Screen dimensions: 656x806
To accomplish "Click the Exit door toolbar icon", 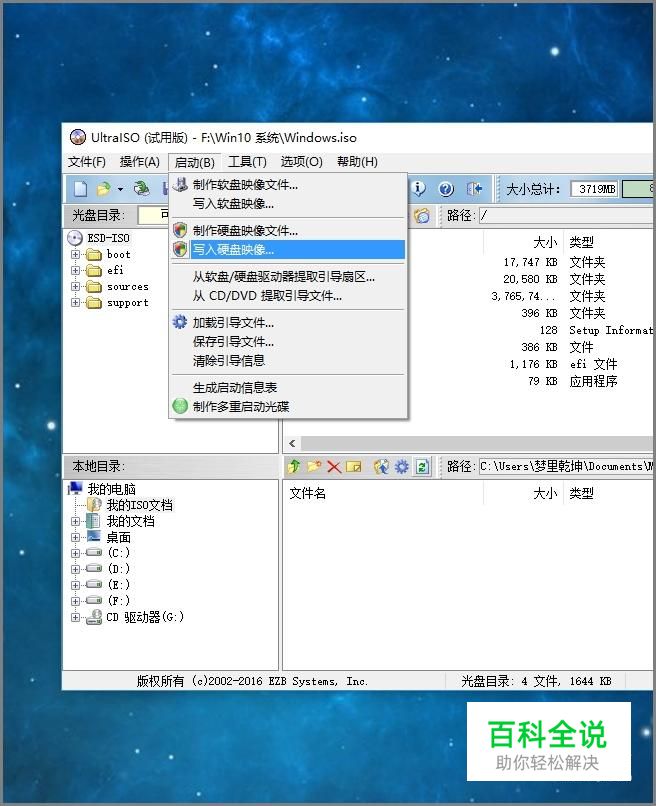I will 474,189.
